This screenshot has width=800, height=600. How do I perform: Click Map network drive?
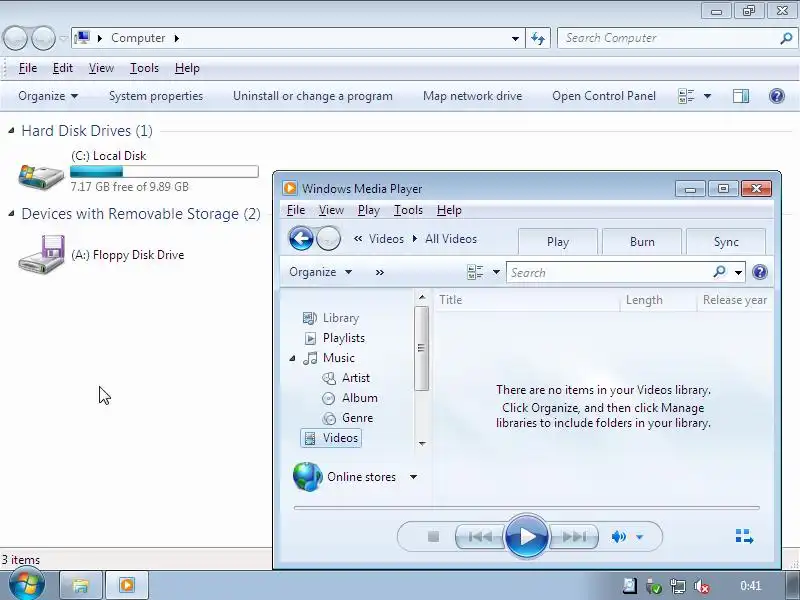click(472, 96)
